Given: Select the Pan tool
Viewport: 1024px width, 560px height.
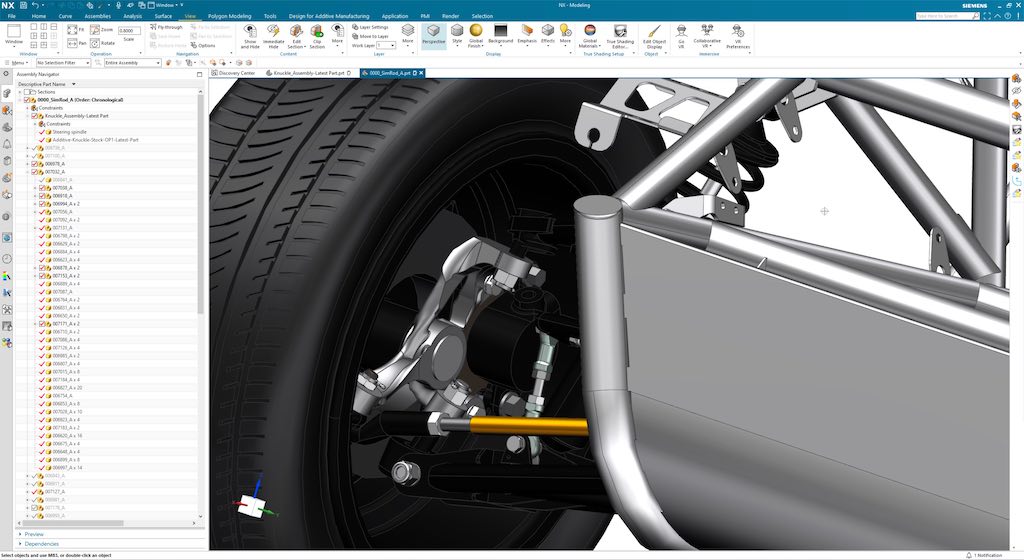Looking at the screenshot, I should 76,43.
